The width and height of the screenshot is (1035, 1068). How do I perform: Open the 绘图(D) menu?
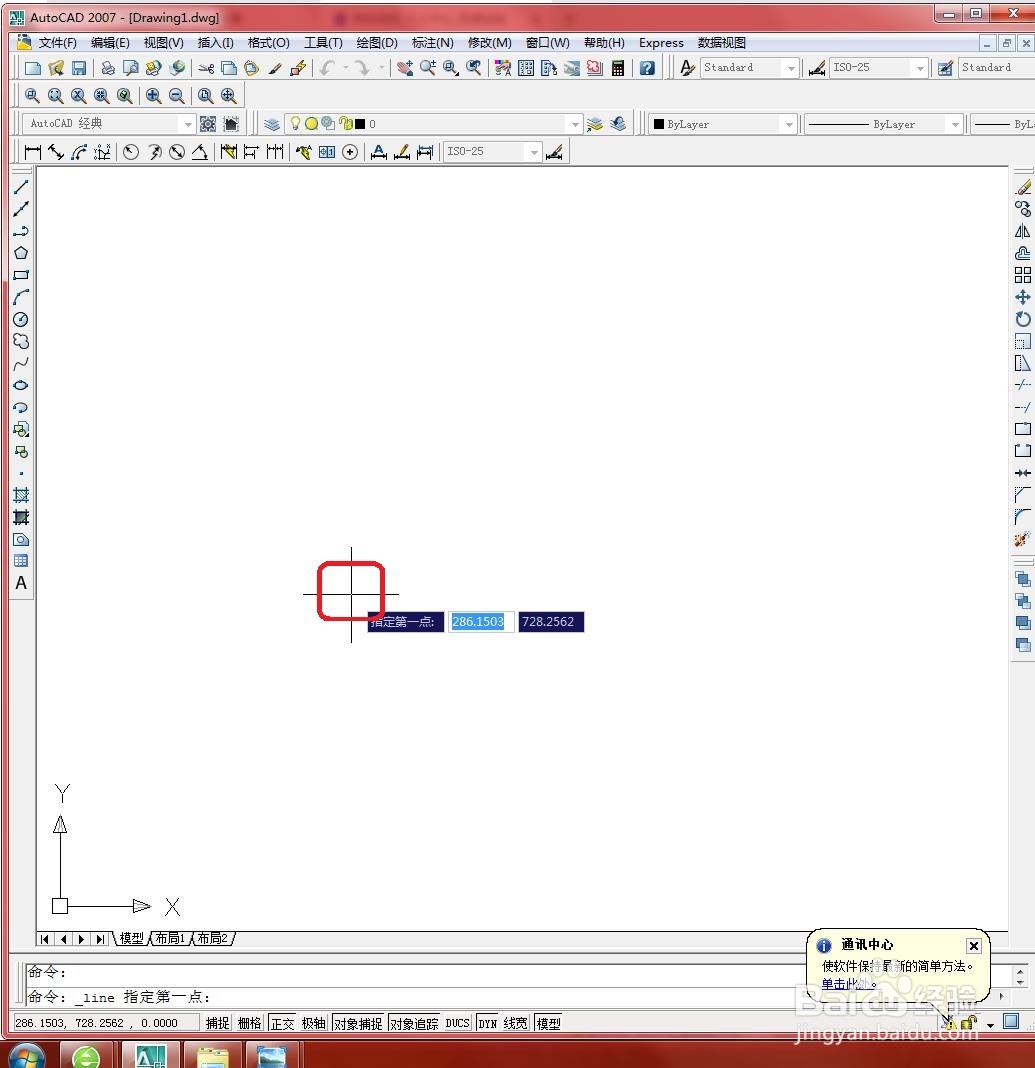[x=377, y=43]
